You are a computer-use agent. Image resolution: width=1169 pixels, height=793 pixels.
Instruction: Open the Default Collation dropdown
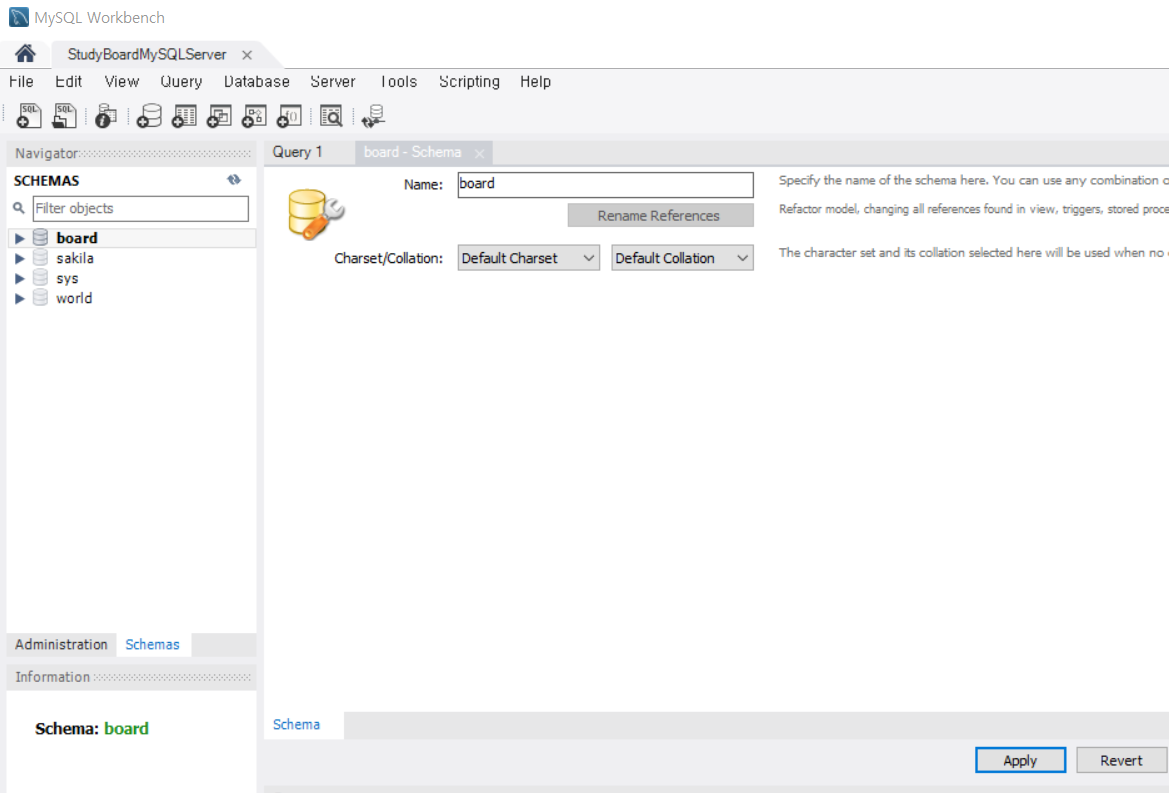click(x=682, y=258)
